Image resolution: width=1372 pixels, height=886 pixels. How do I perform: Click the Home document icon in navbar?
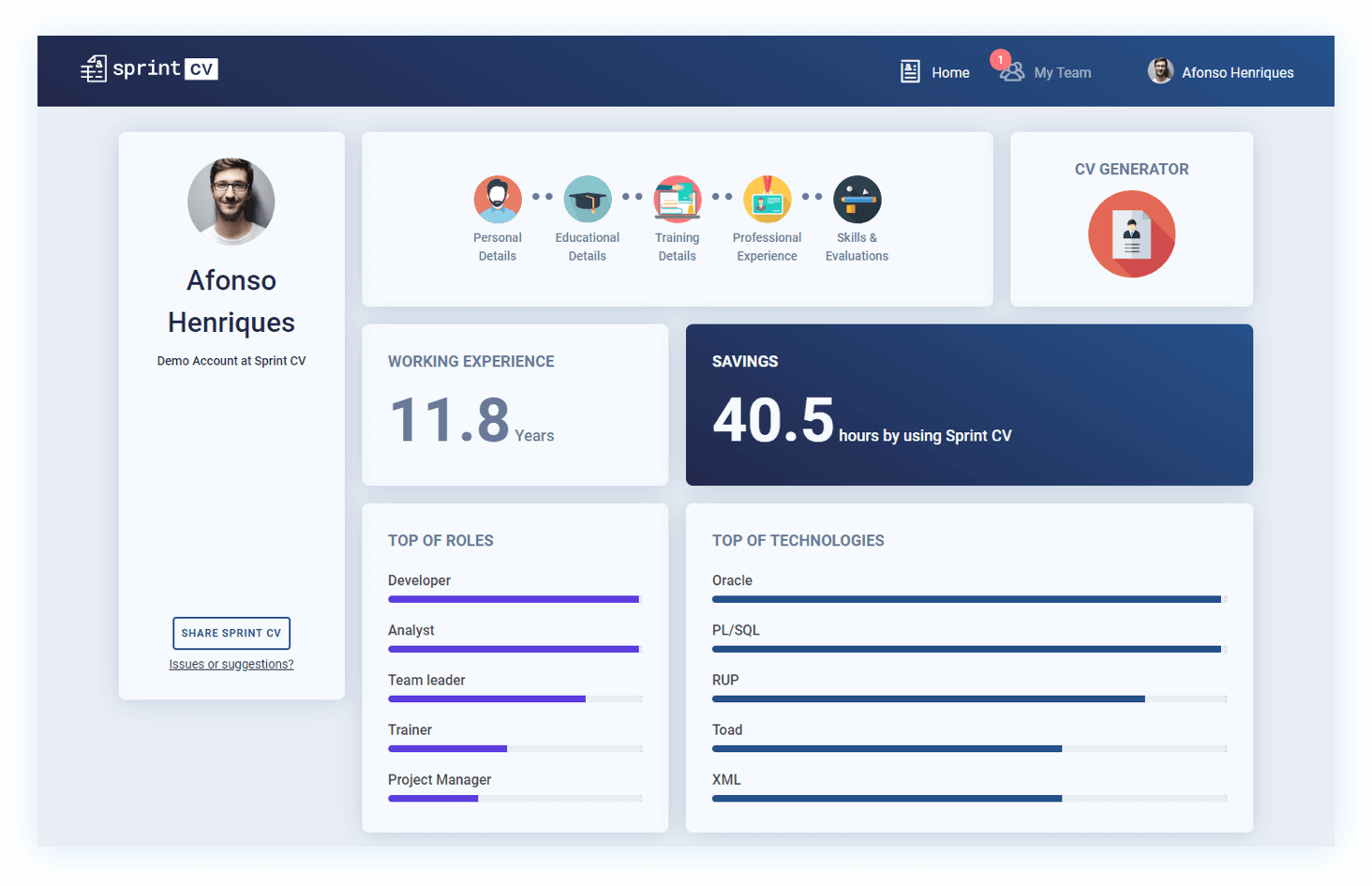[910, 72]
